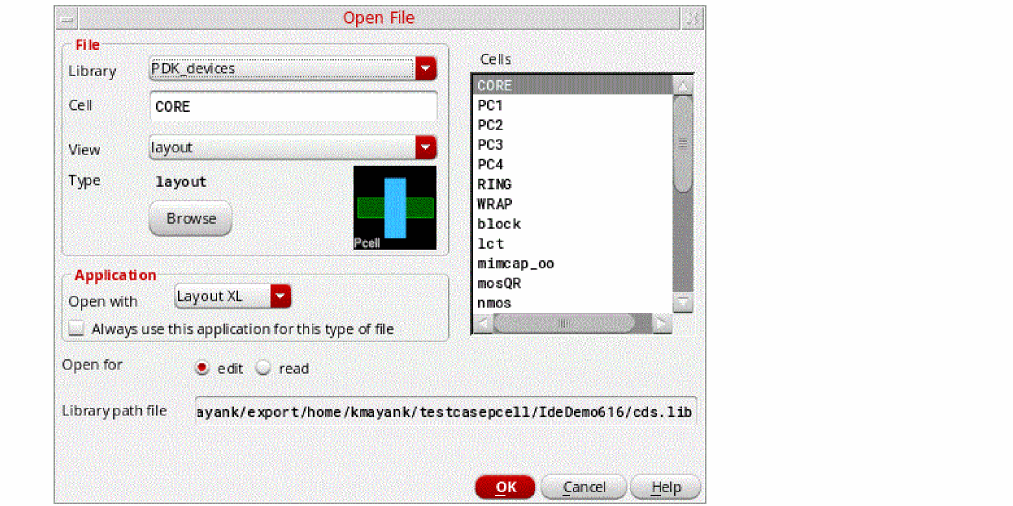Click the Cells list scroll left arrow
This screenshot has height=506, width=1013.
(x=483, y=322)
